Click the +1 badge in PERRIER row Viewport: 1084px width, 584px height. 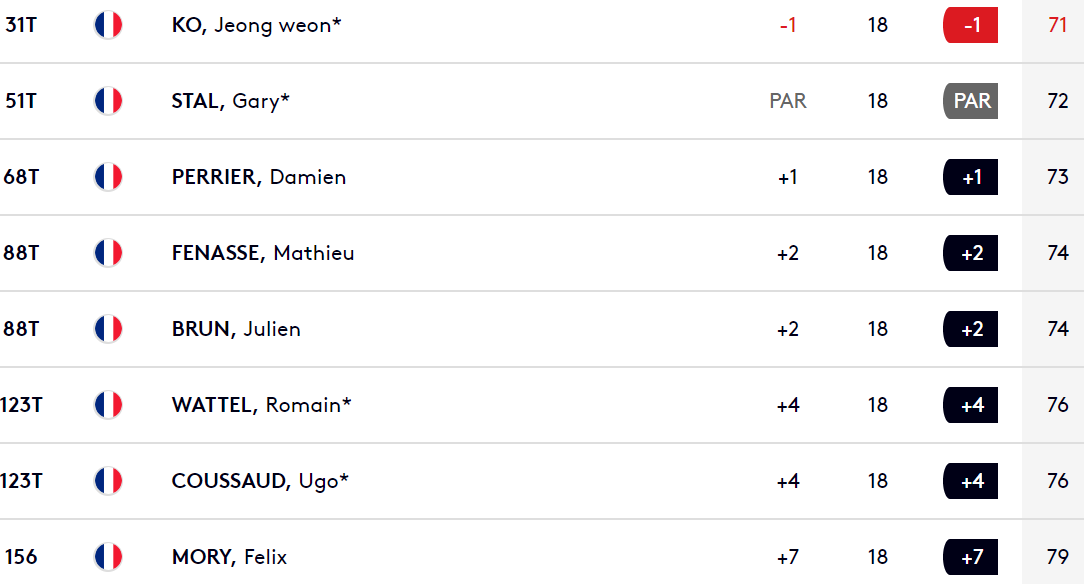click(x=971, y=177)
